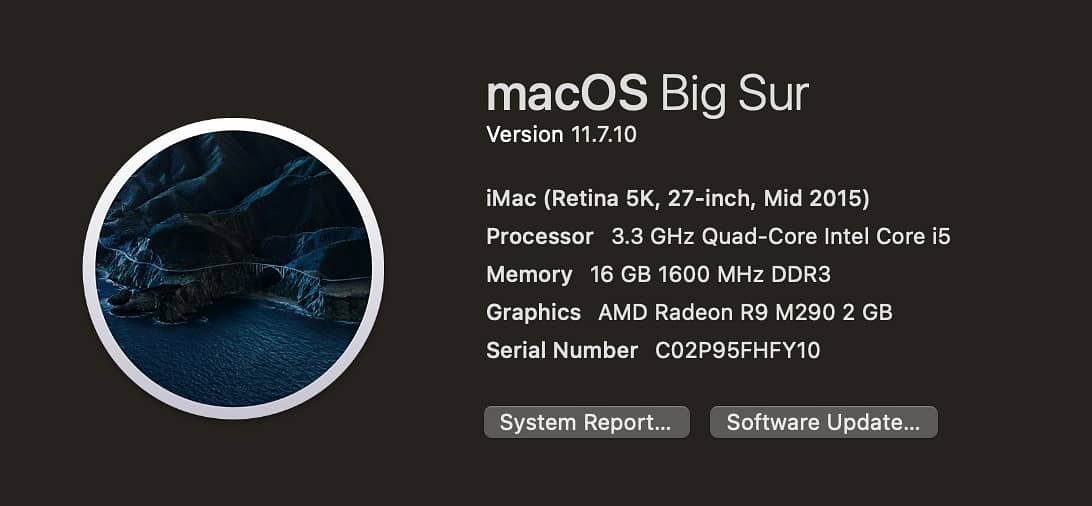Open the System Report

[586, 422]
